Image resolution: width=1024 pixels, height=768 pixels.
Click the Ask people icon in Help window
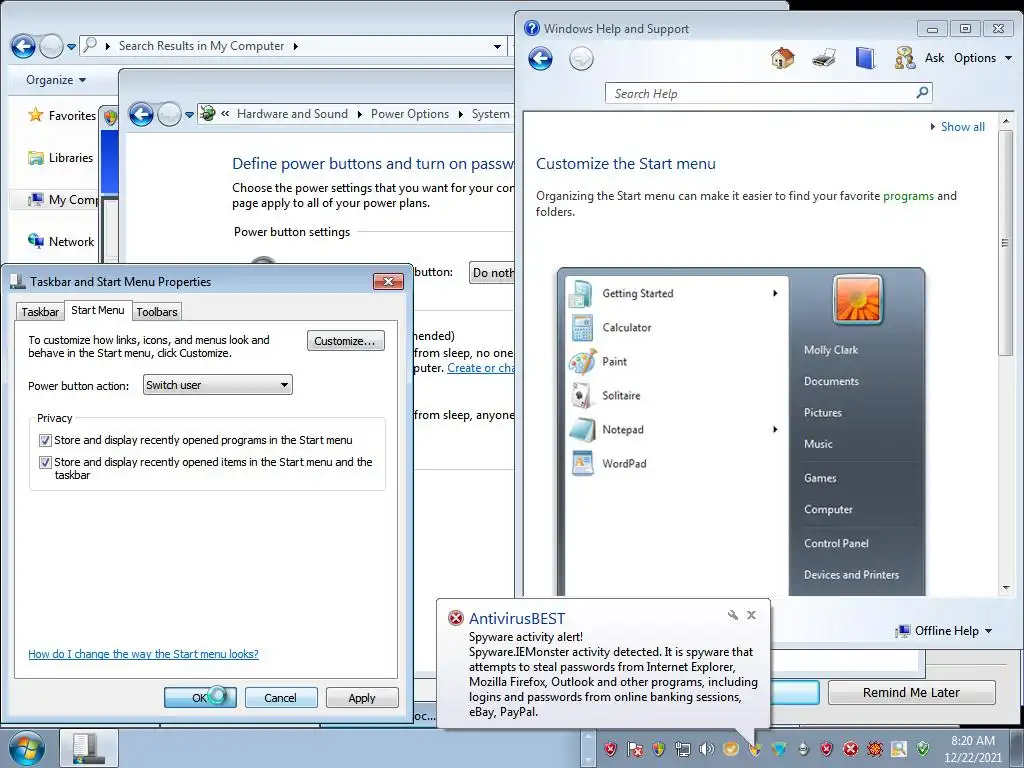point(904,58)
